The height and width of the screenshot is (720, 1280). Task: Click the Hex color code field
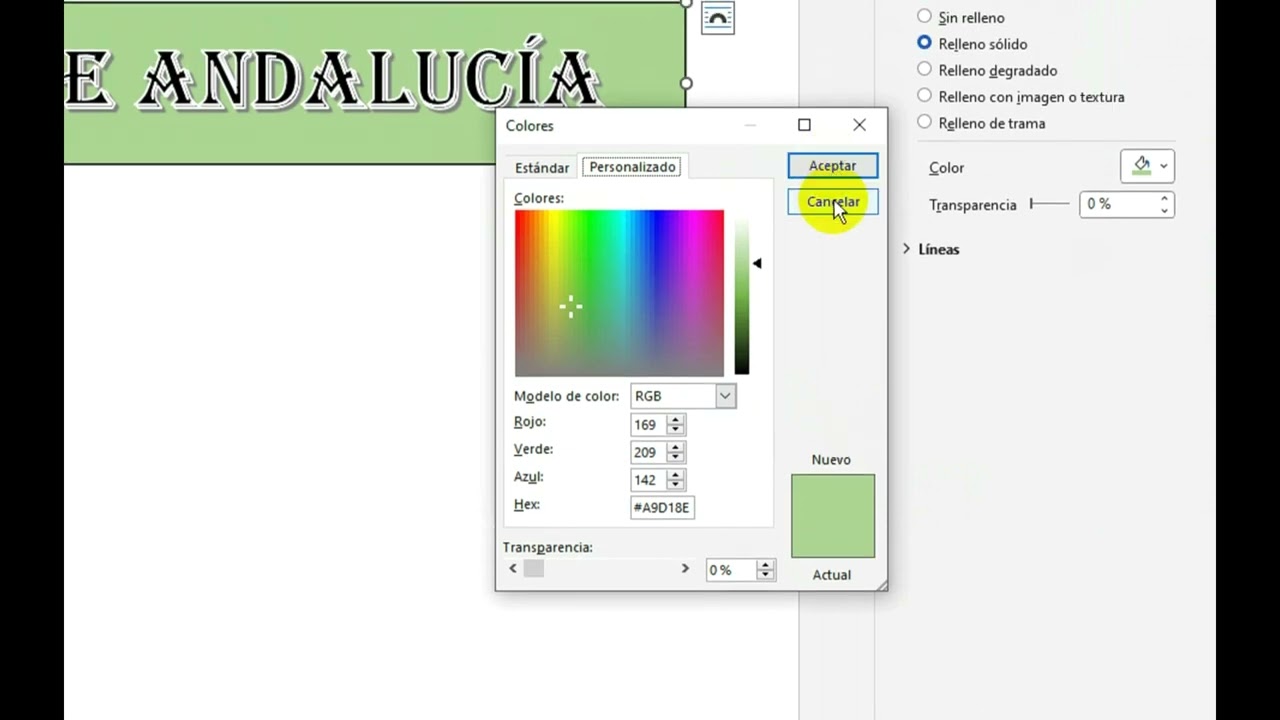point(662,507)
